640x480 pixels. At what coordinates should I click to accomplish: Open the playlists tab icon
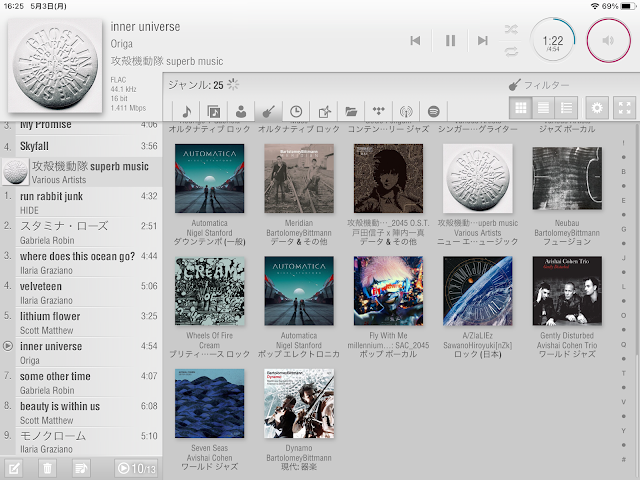(x=324, y=111)
